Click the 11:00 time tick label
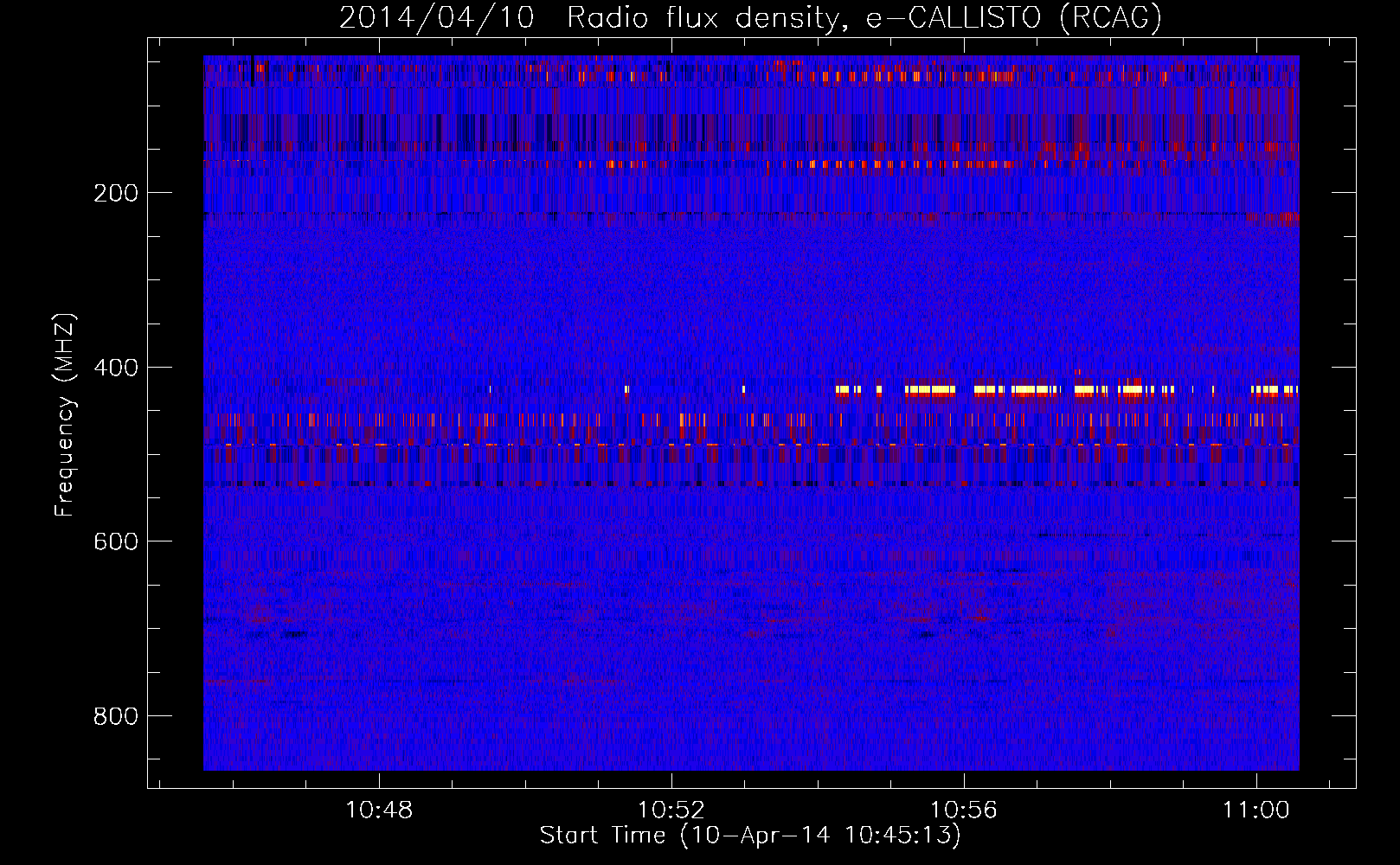1400x865 pixels. [1256, 811]
